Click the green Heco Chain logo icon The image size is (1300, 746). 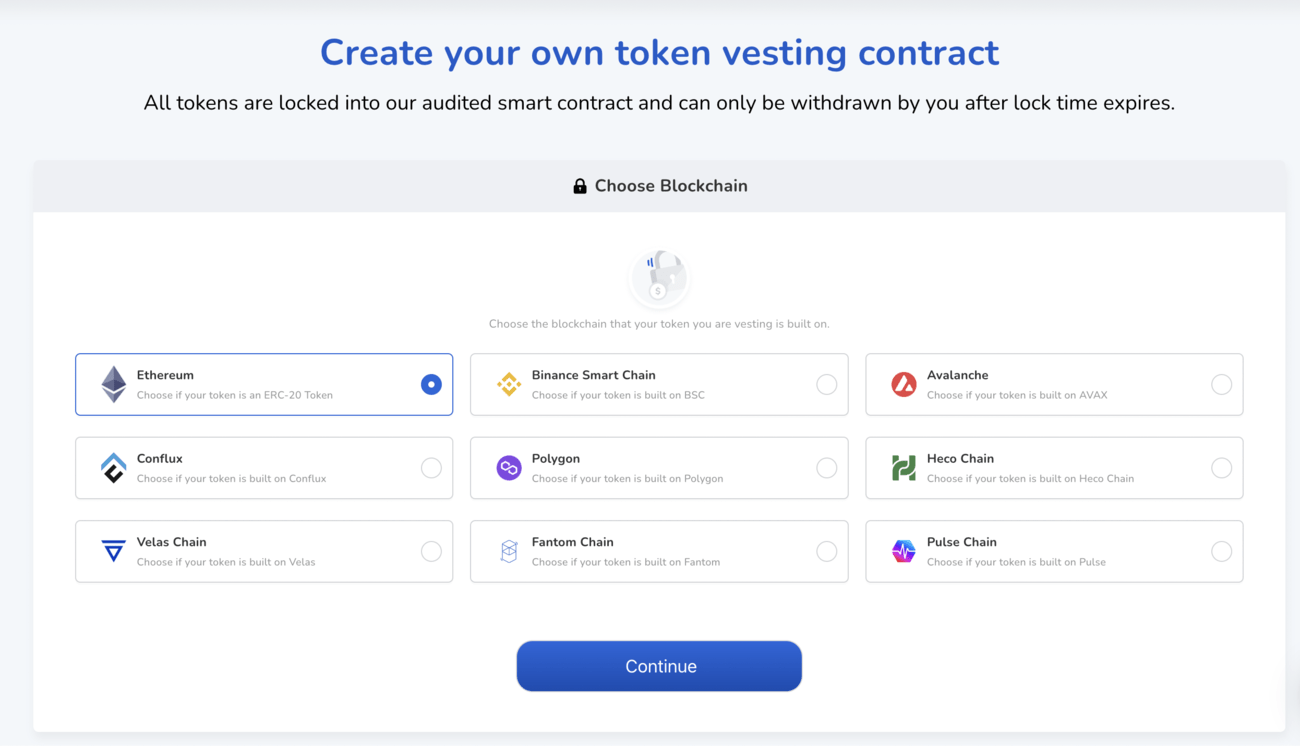[x=904, y=468]
